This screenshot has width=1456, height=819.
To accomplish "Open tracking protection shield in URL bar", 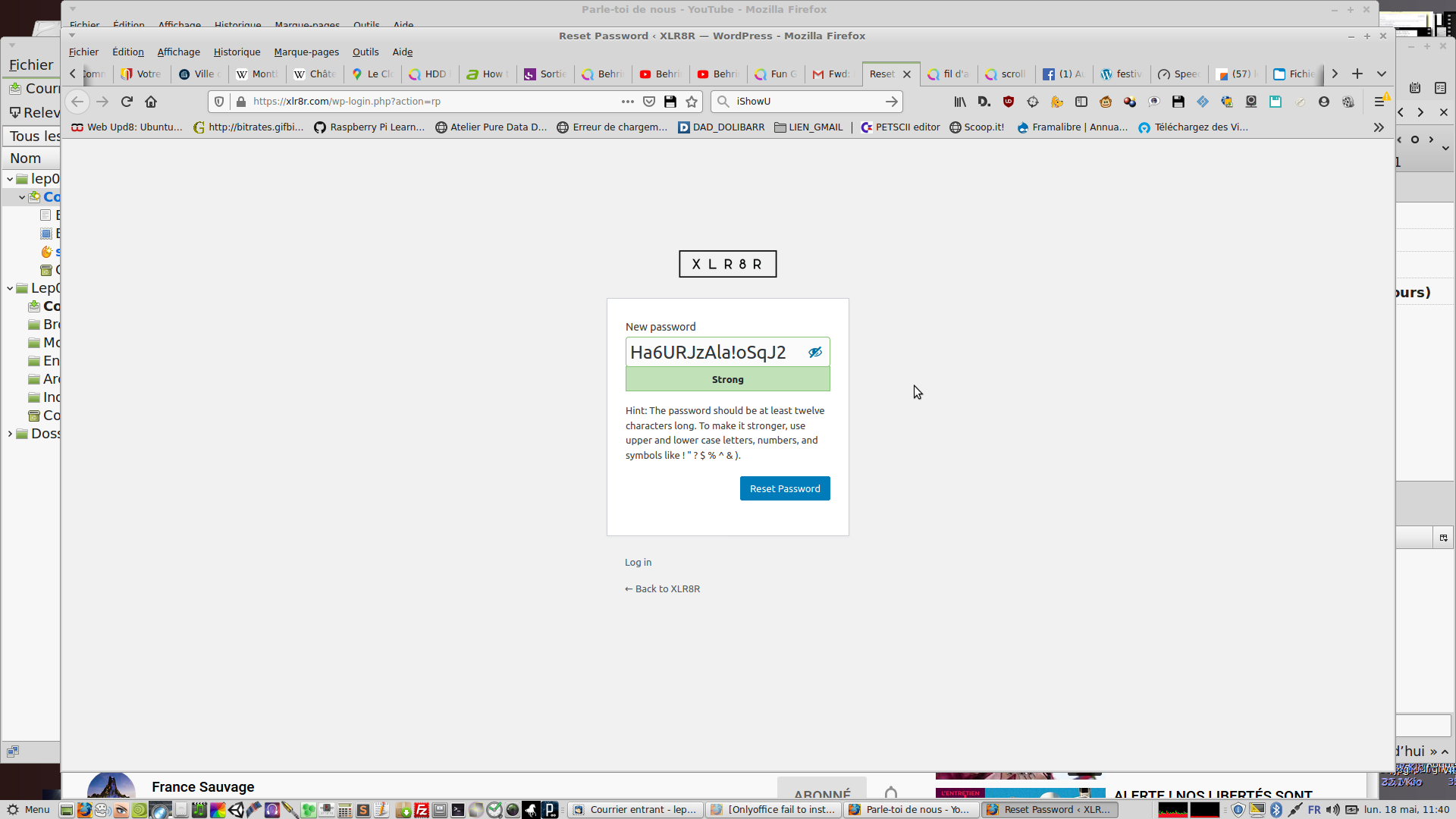I will (x=219, y=102).
